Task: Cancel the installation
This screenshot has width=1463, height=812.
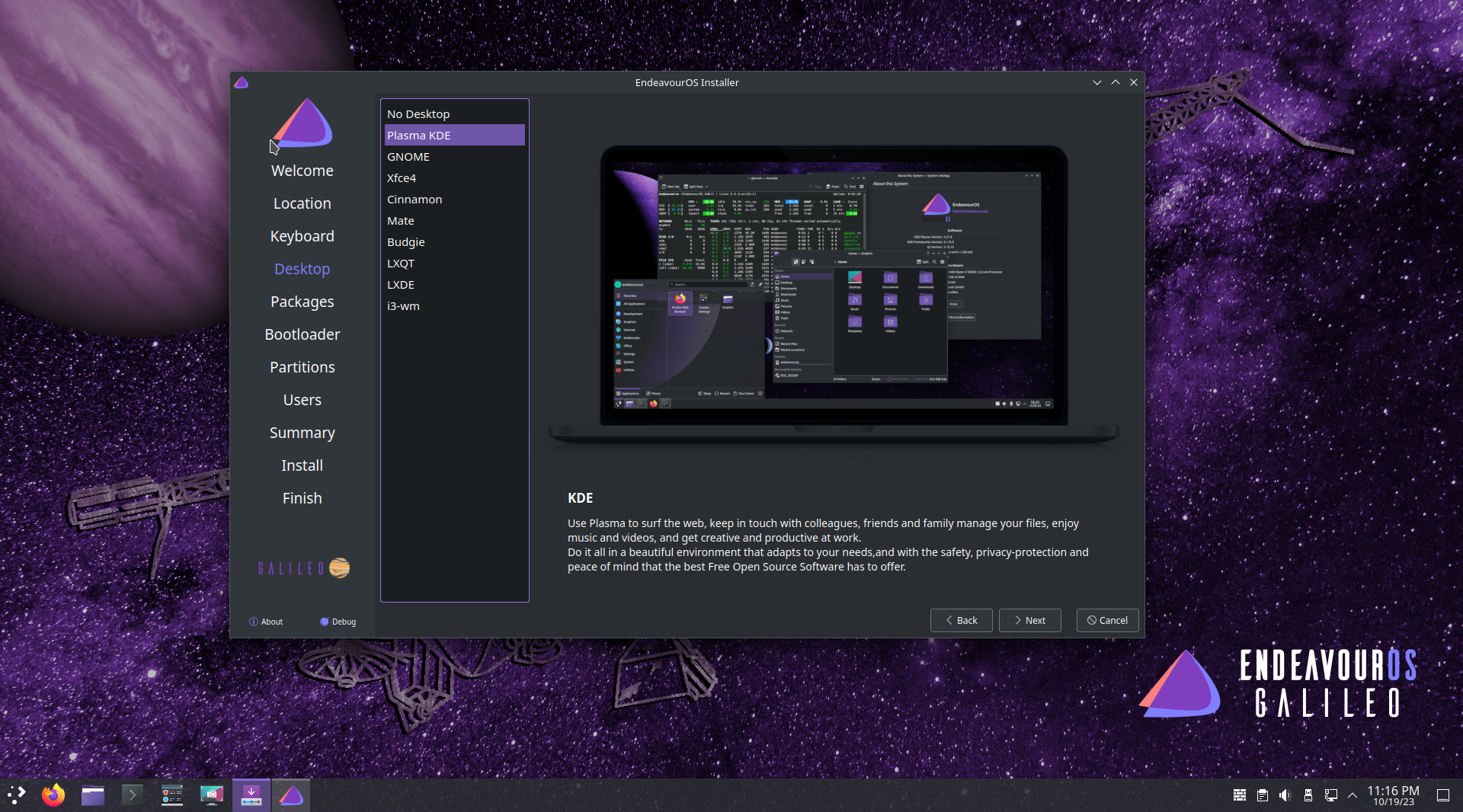Action: [x=1108, y=621]
